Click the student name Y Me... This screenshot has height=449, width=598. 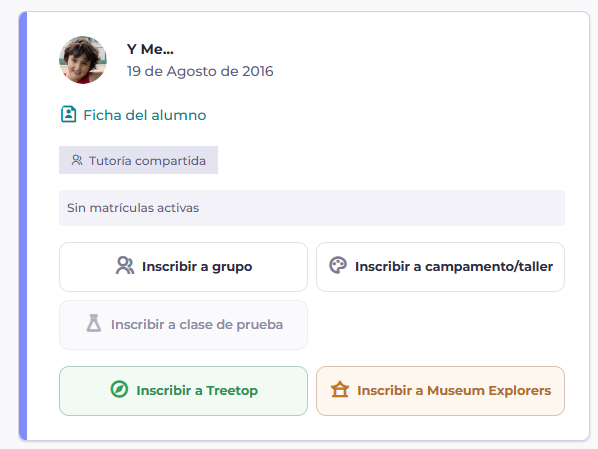150,49
